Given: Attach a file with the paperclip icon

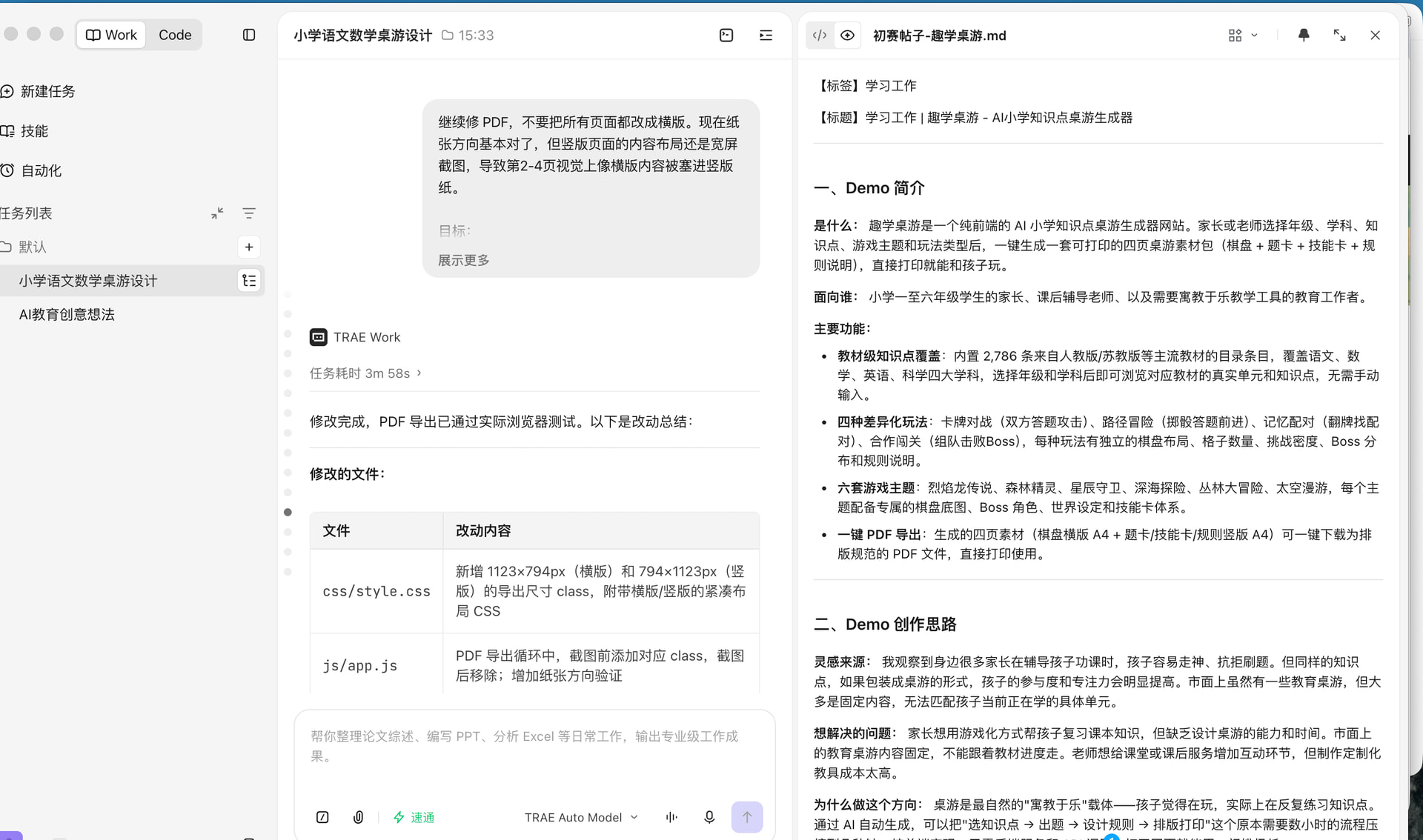Looking at the screenshot, I should pyautogui.click(x=358, y=817).
